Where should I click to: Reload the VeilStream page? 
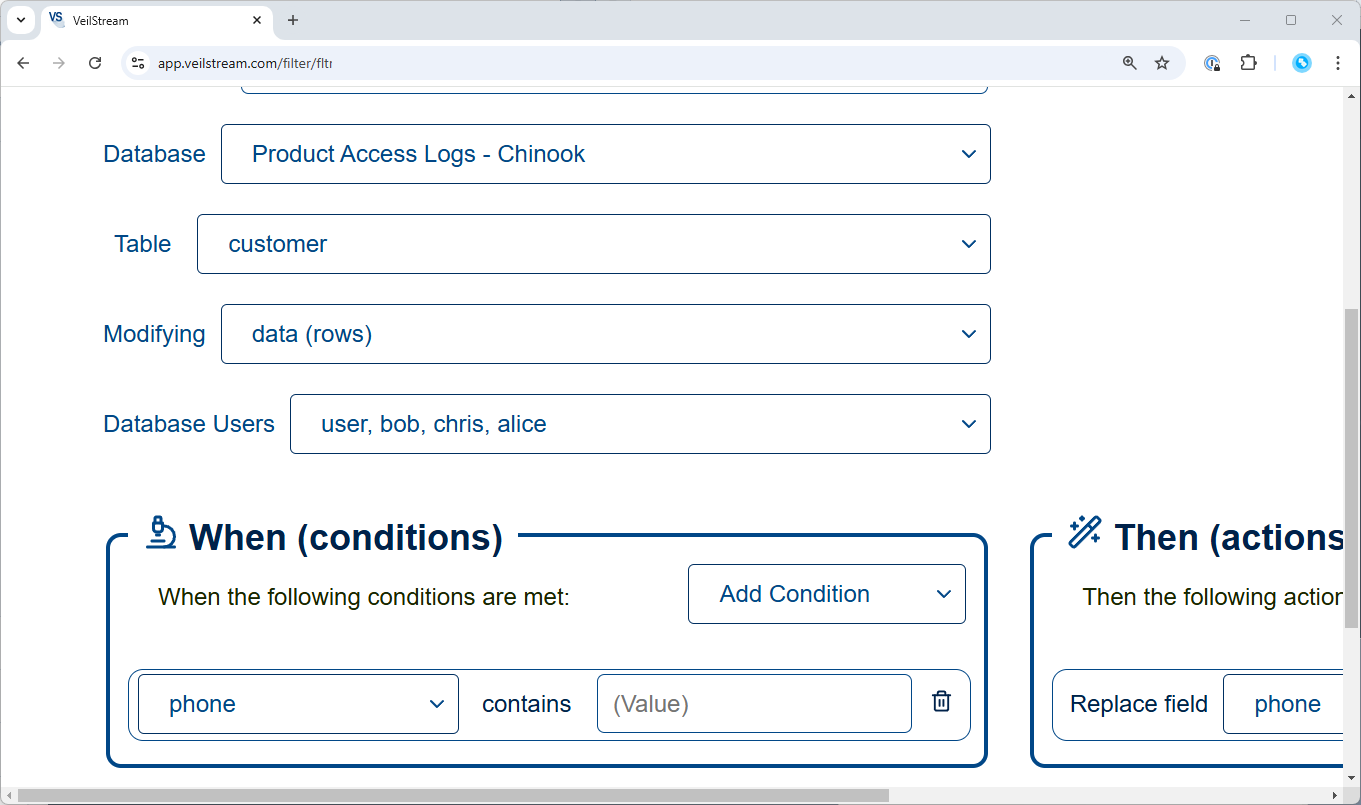(95, 63)
